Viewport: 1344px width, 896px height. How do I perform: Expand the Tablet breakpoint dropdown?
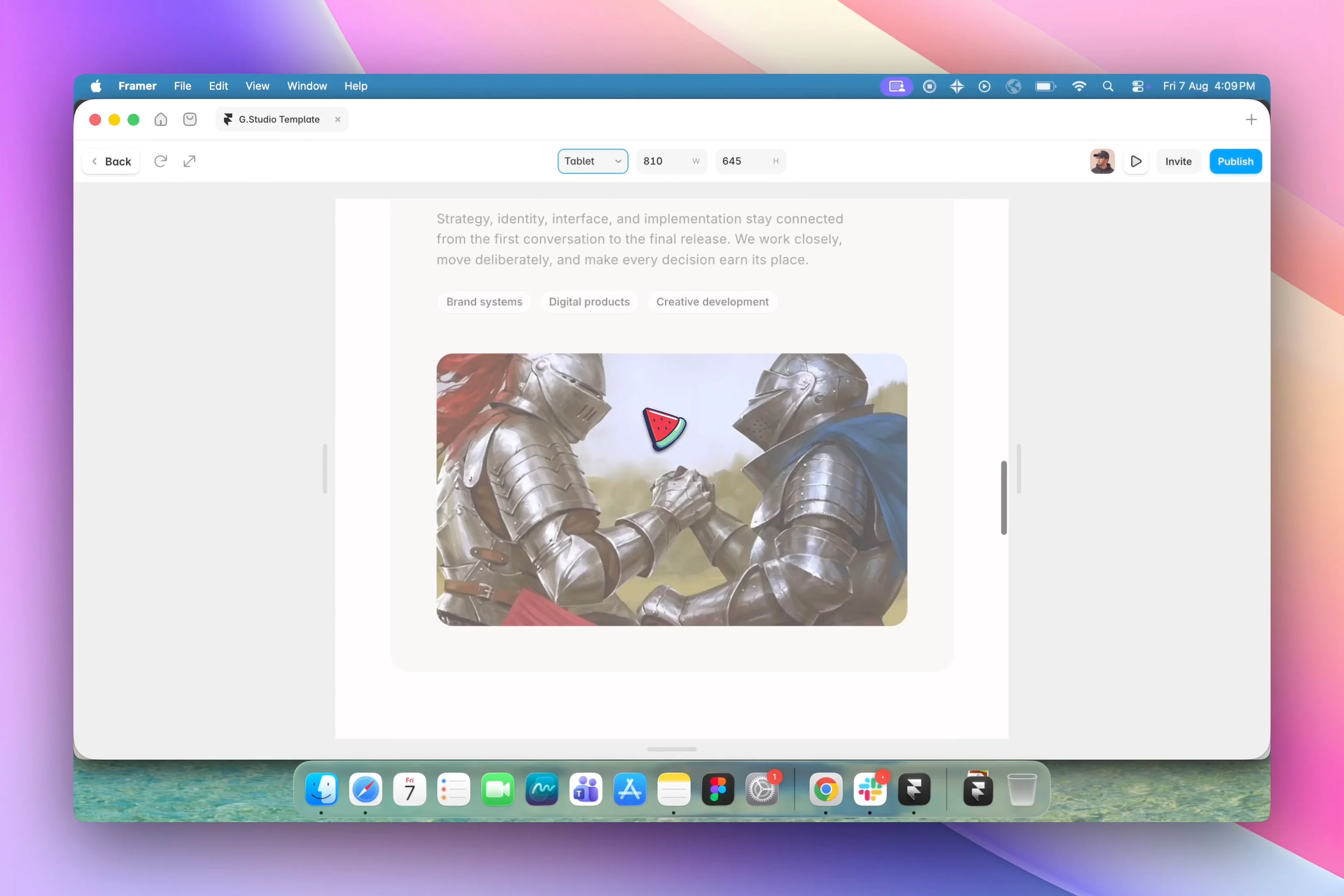[x=593, y=161]
